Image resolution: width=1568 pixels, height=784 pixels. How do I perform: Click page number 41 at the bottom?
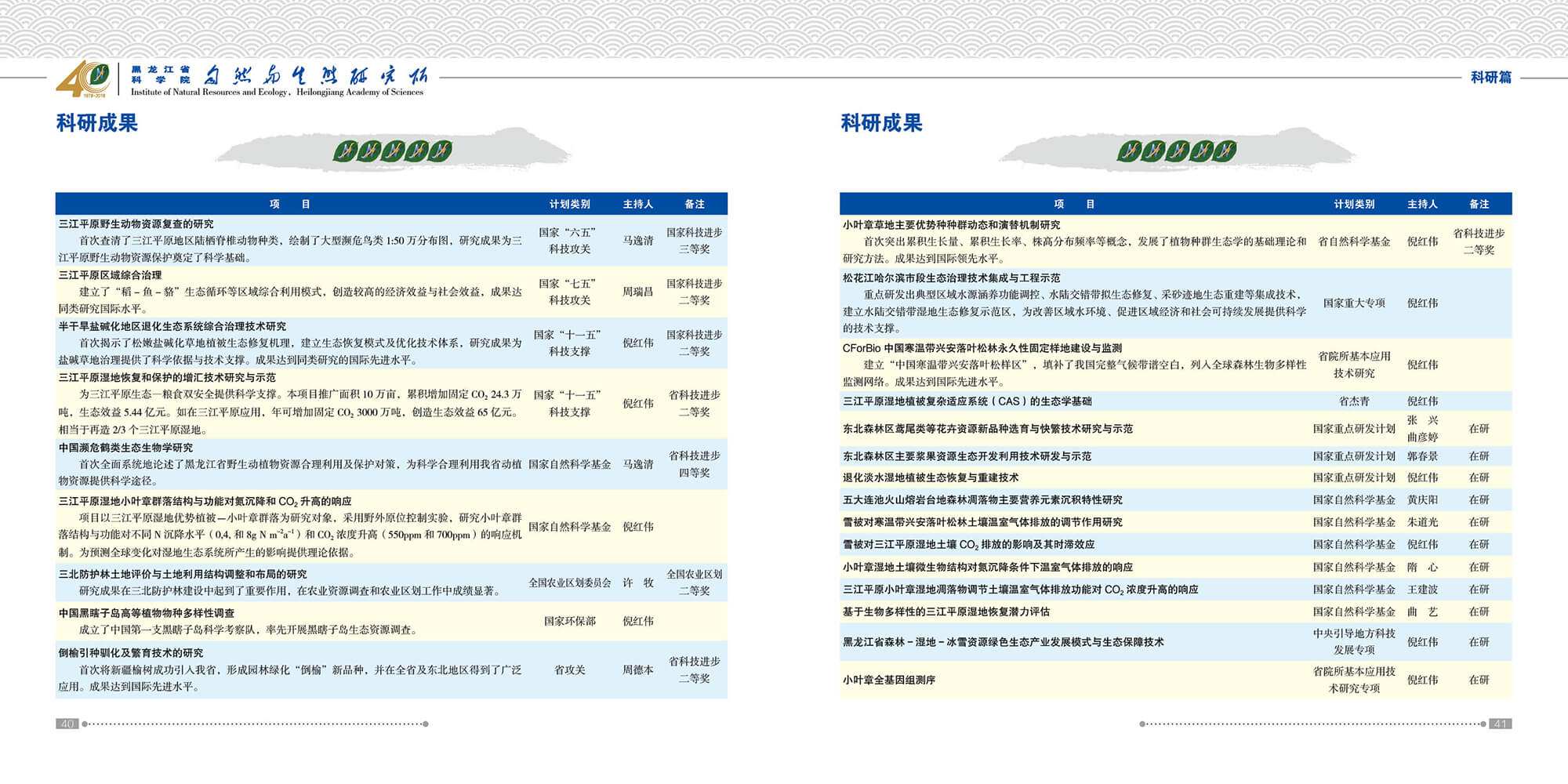[x=1500, y=724]
